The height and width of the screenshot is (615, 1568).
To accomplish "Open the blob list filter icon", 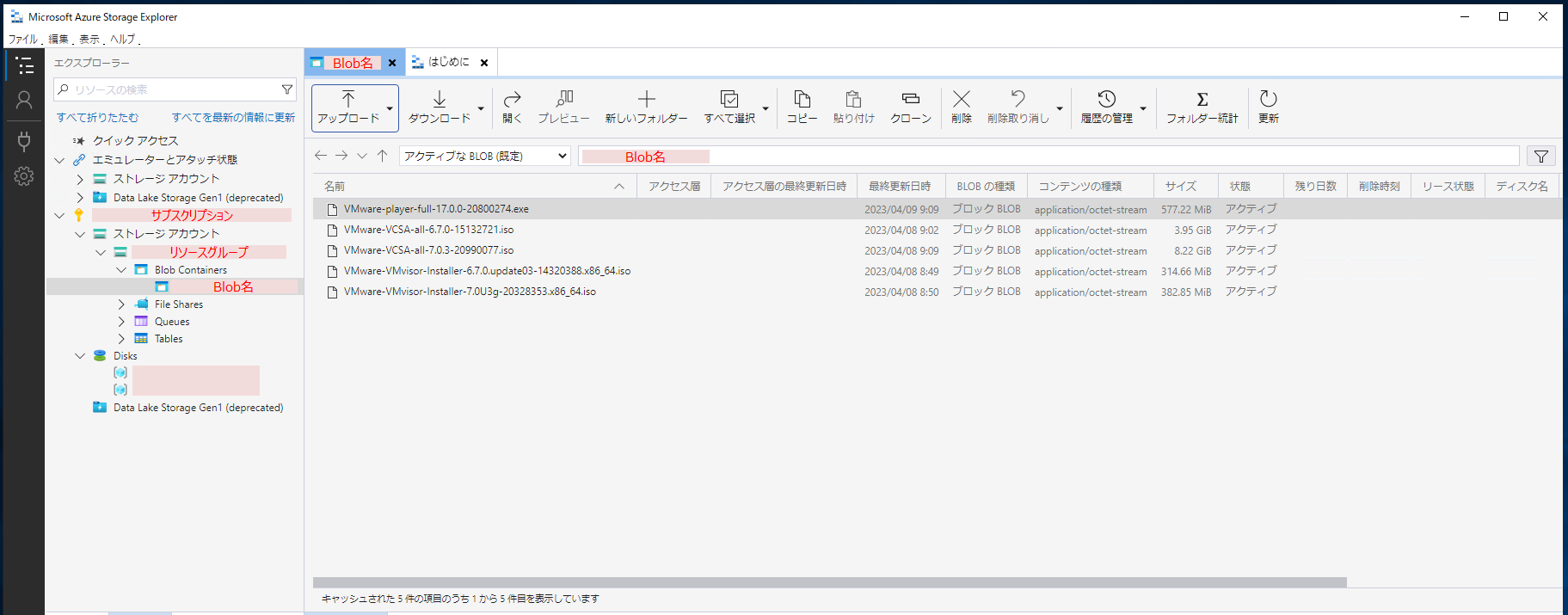I will tap(1541, 157).
